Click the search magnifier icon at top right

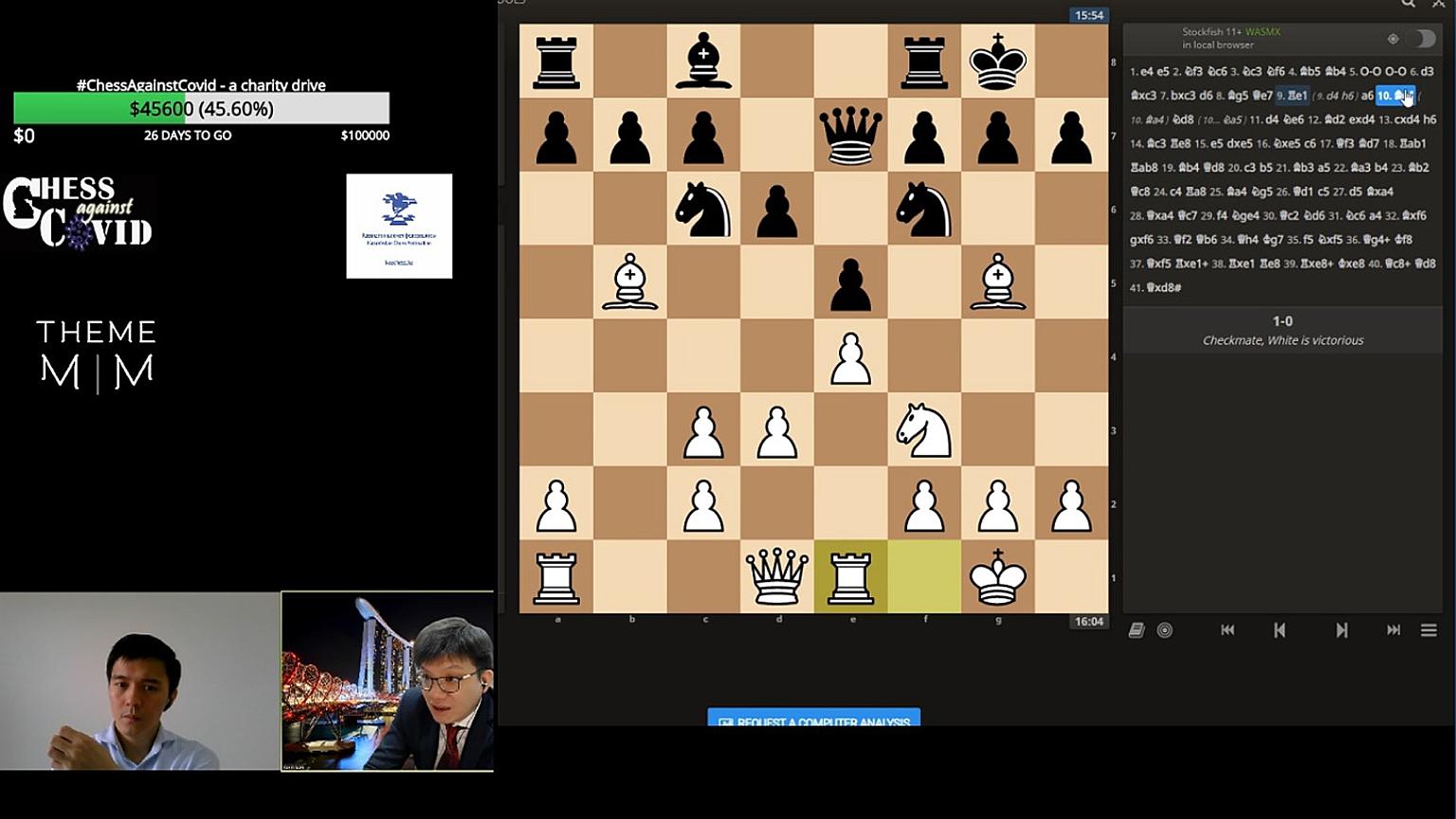pyautogui.click(x=1409, y=4)
